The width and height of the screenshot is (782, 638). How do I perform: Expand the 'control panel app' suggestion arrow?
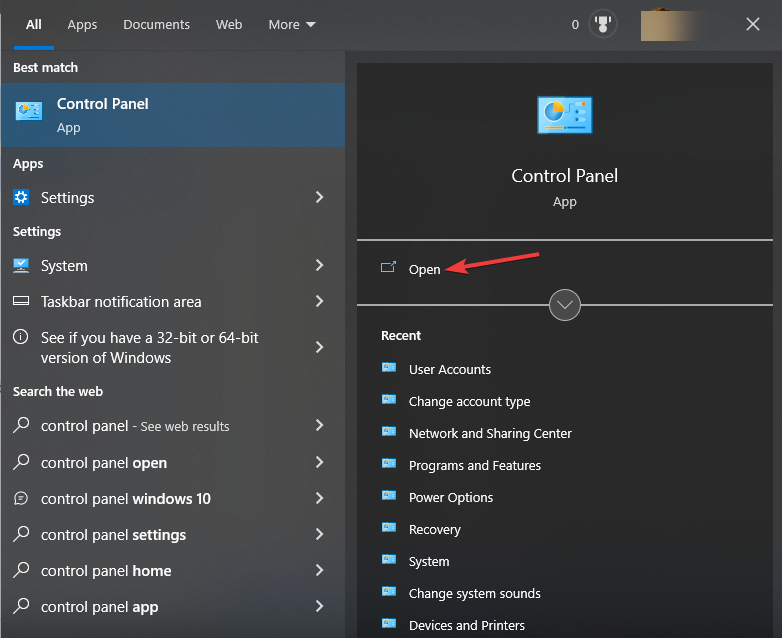(x=320, y=606)
